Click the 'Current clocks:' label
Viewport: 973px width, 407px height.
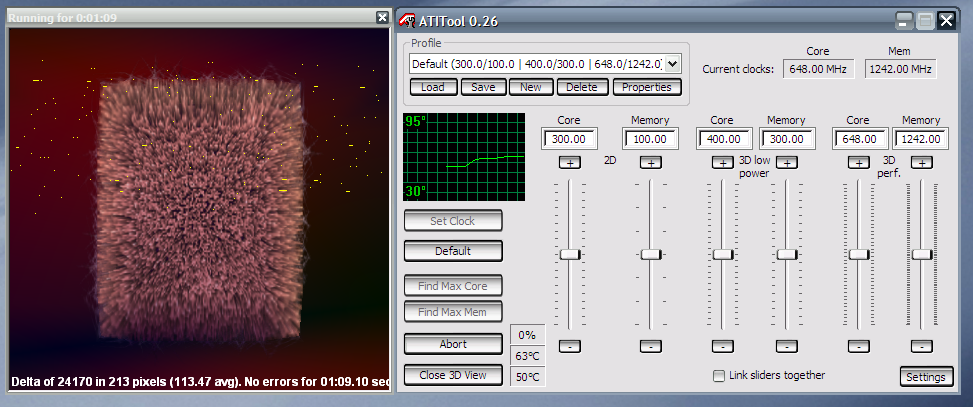tap(738, 69)
